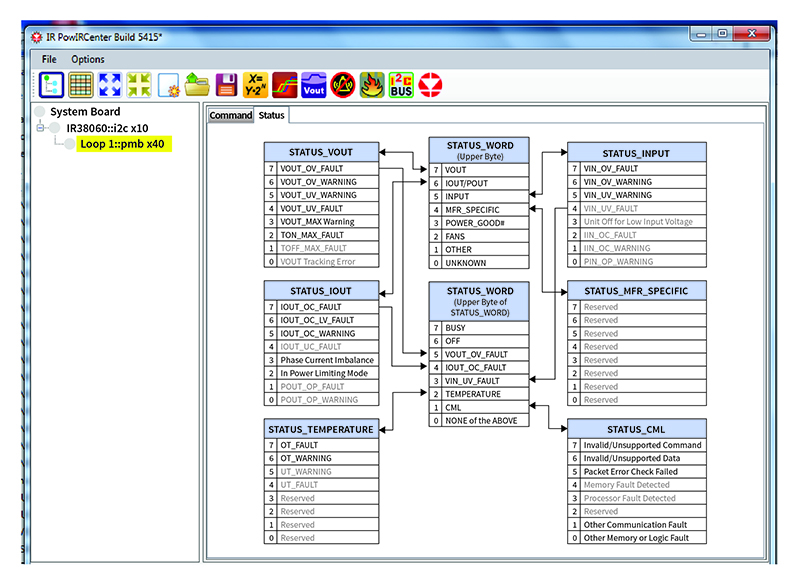Click the STATUS_TEMPERATURE block header
800x583 pixels.
[x=321, y=429]
